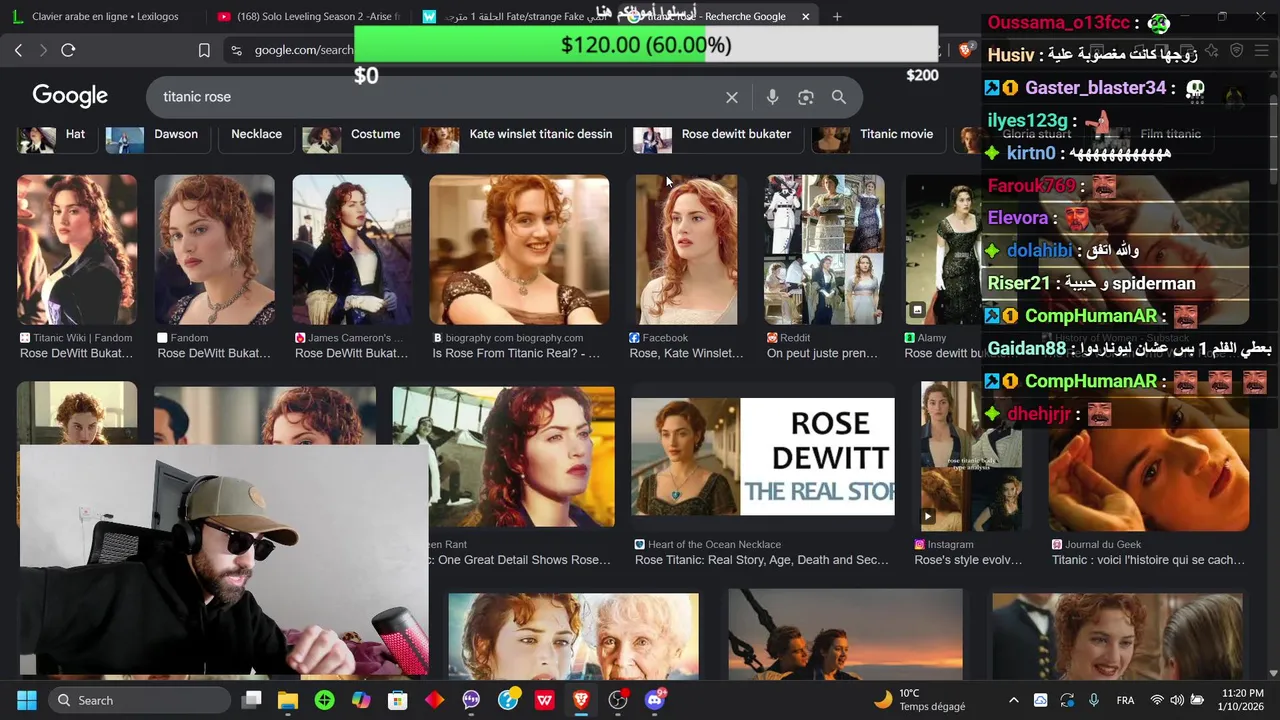Viewport: 1280px width, 720px height.
Task: Open OBS Studio taskbar icon
Action: click(x=618, y=700)
